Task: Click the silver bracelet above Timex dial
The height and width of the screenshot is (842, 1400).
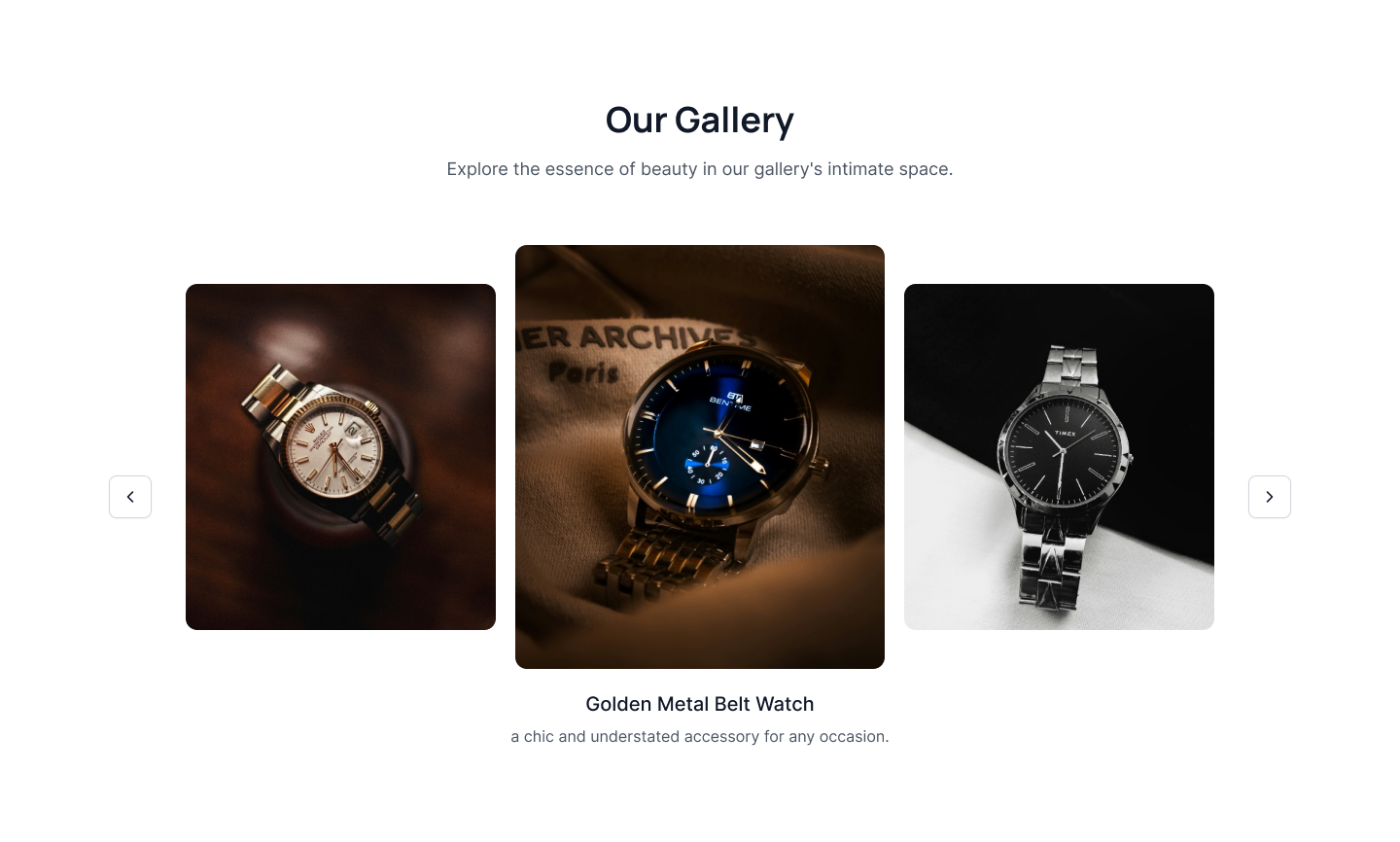Action: coord(1069,369)
